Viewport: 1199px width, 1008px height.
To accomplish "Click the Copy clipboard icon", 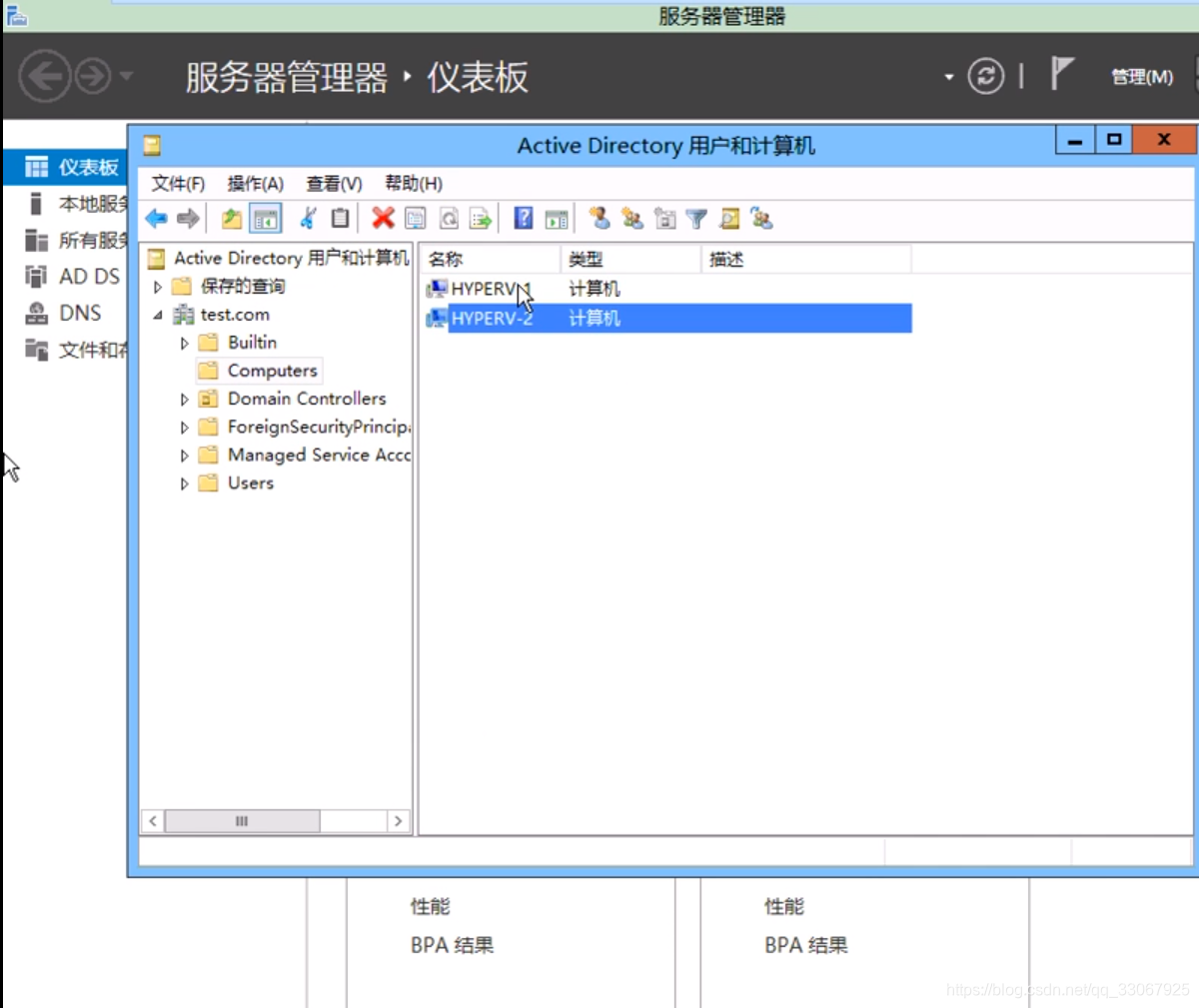I will coord(340,219).
